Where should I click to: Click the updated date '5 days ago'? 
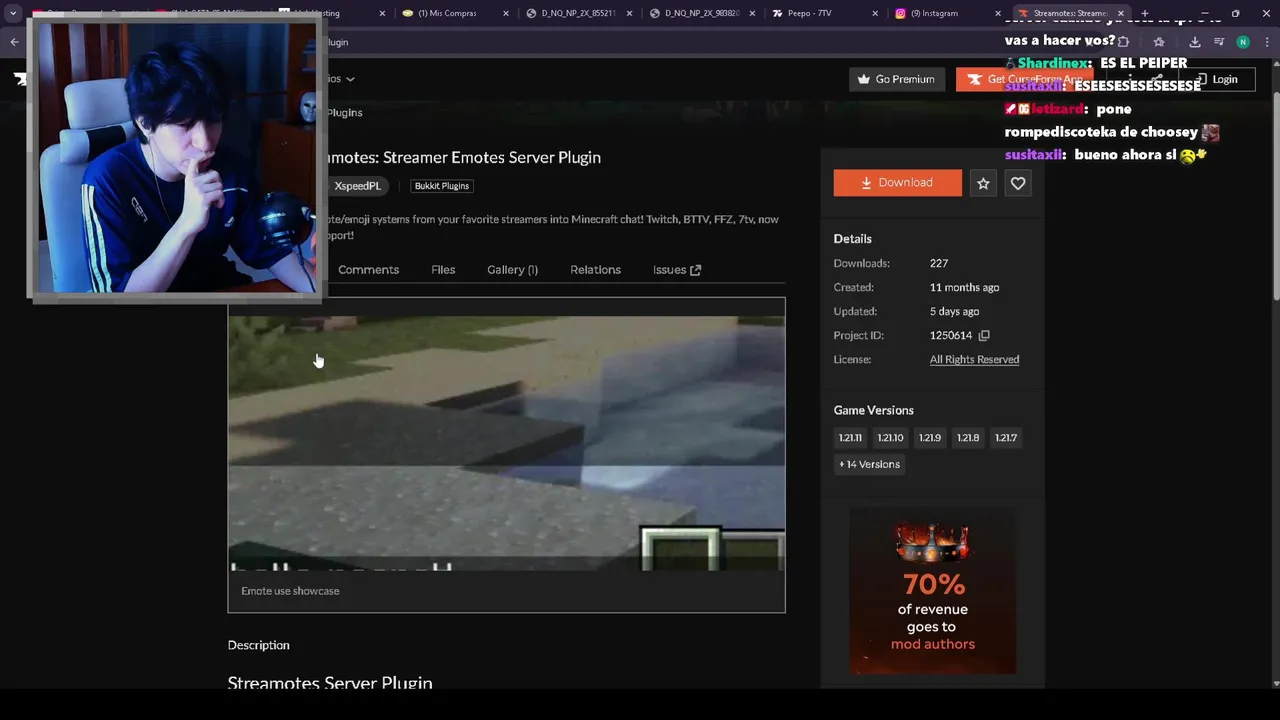click(x=954, y=312)
